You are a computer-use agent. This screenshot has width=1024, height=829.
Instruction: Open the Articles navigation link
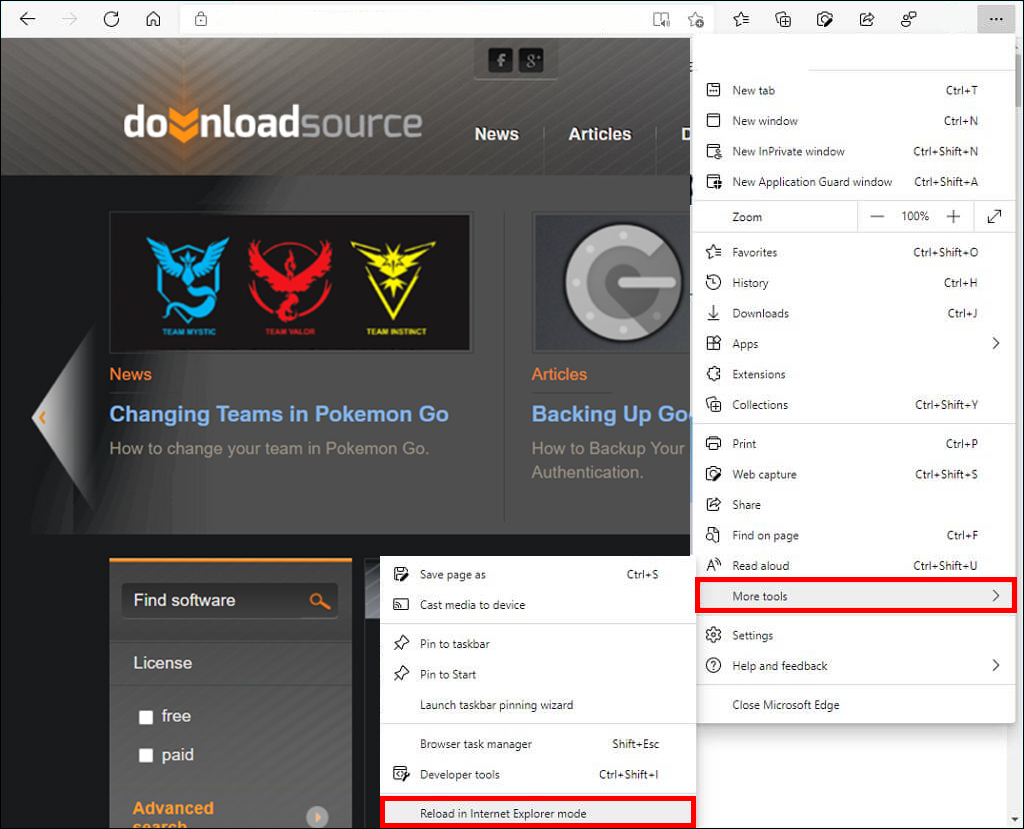point(600,134)
